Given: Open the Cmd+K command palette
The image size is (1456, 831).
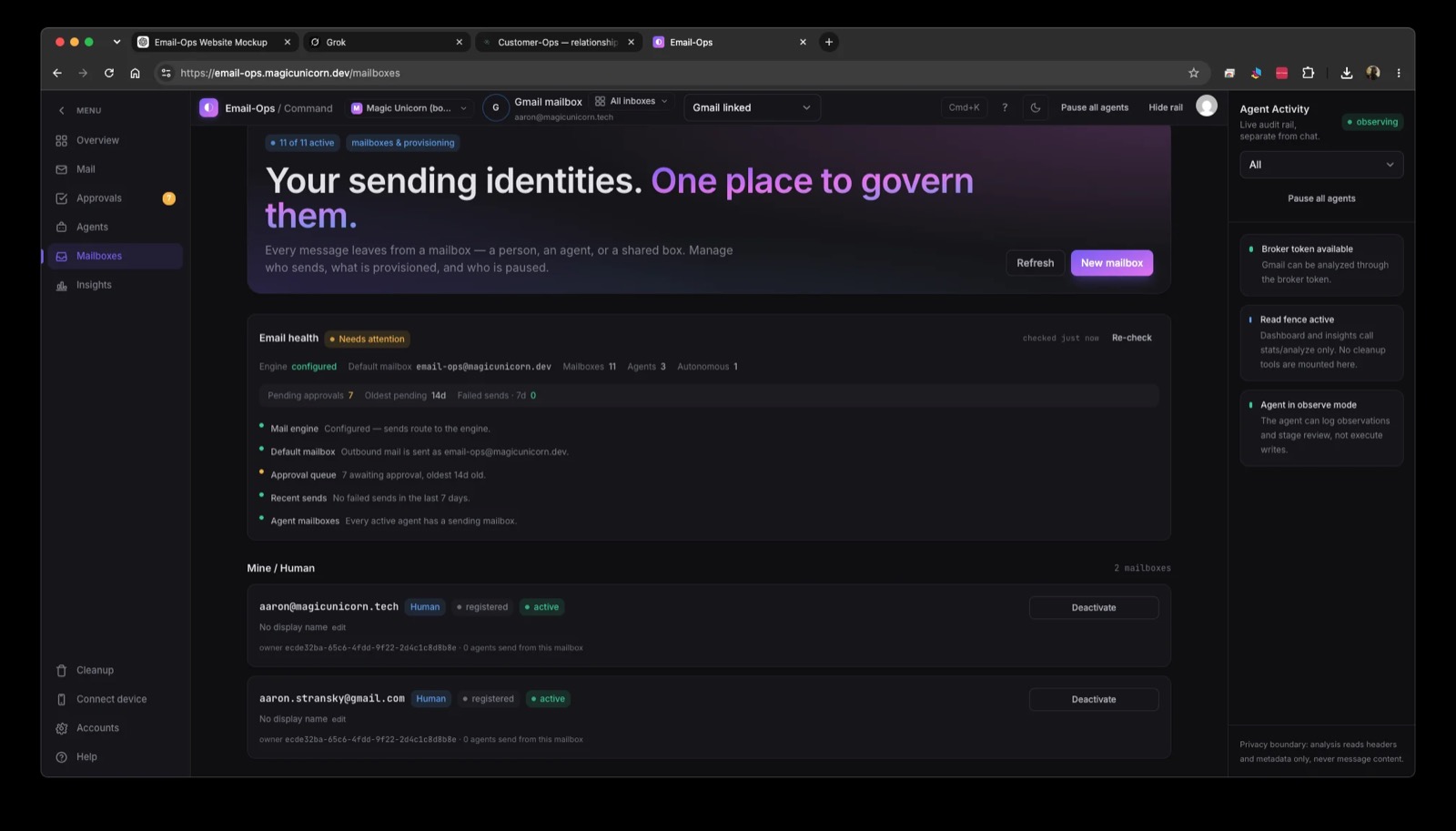Looking at the screenshot, I should click(964, 107).
